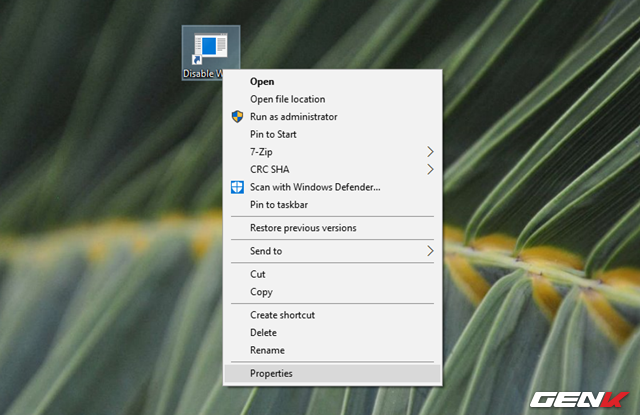Open Properties from the context menu
The width and height of the screenshot is (640, 415).
click(x=332, y=373)
